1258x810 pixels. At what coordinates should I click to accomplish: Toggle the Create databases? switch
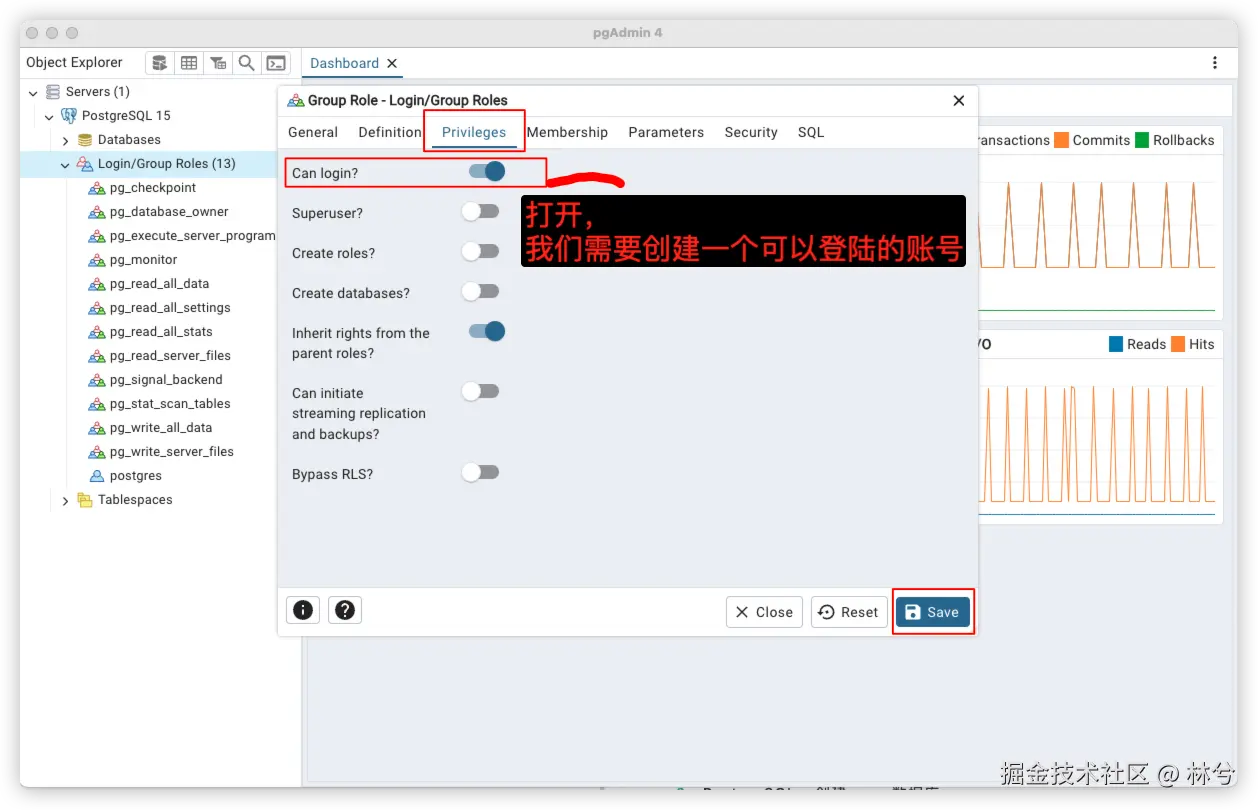(x=480, y=291)
